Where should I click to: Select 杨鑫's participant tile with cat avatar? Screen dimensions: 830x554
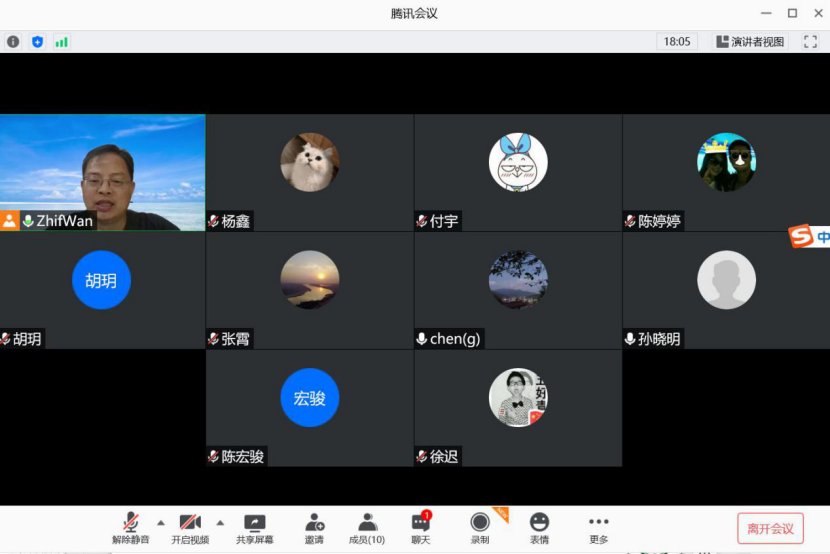pos(309,172)
